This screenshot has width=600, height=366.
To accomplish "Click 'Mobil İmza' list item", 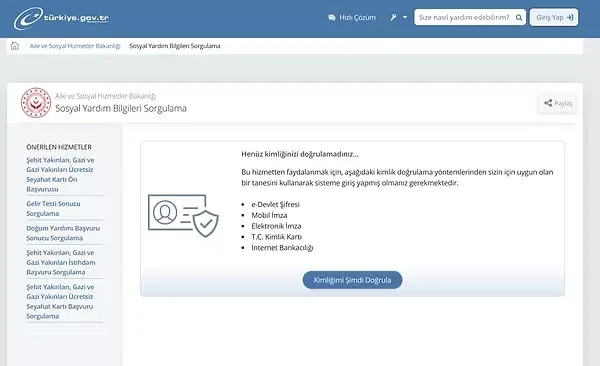I will [269, 215].
